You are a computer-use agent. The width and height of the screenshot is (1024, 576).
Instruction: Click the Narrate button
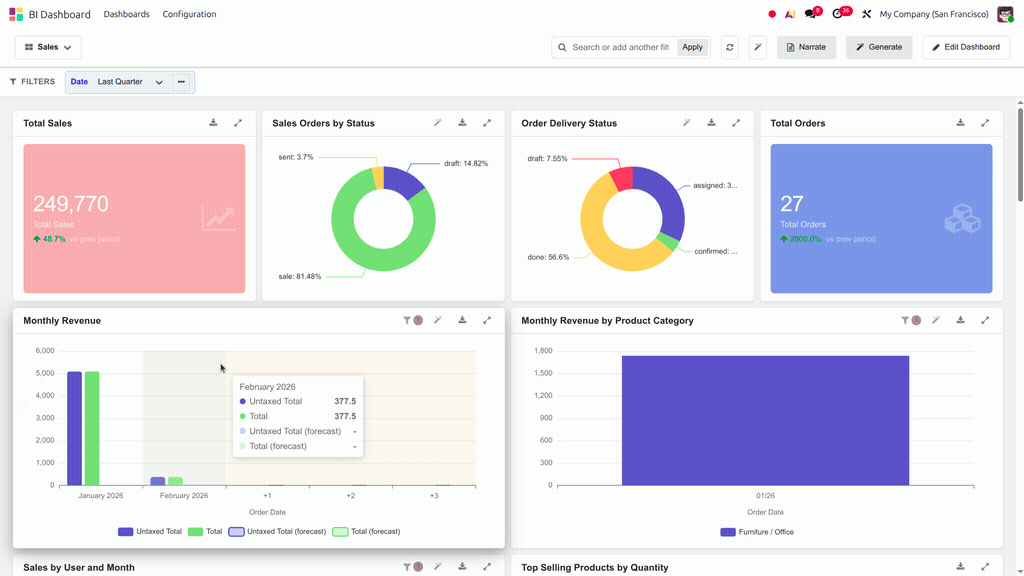(807, 47)
